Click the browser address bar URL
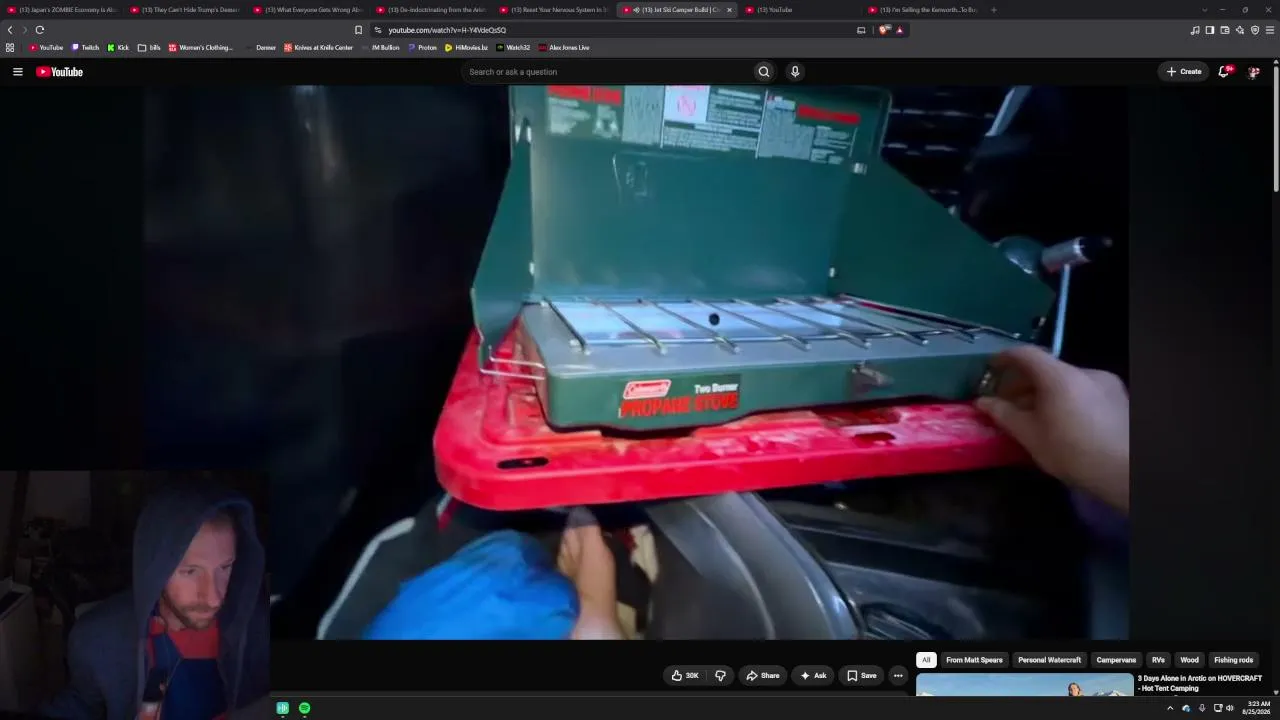Screen dimensions: 1280x720 tap(447, 30)
